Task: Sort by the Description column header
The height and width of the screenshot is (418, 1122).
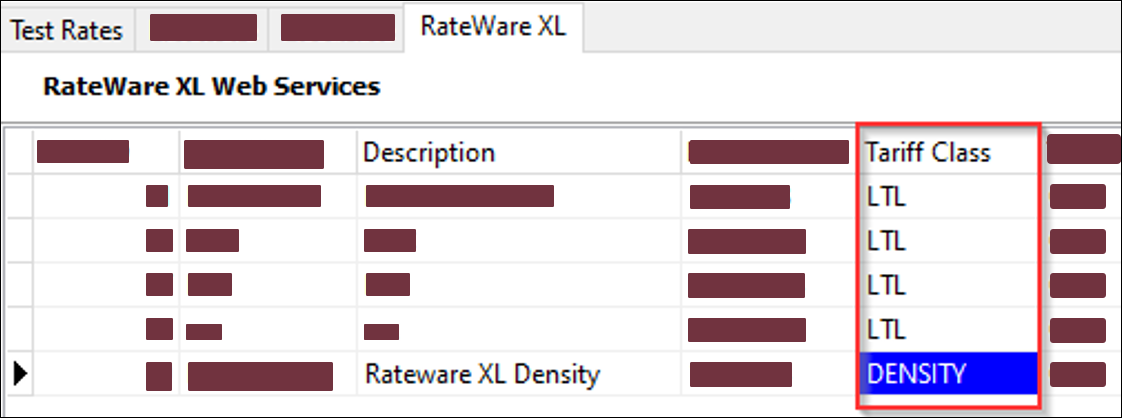Action: click(428, 153)
